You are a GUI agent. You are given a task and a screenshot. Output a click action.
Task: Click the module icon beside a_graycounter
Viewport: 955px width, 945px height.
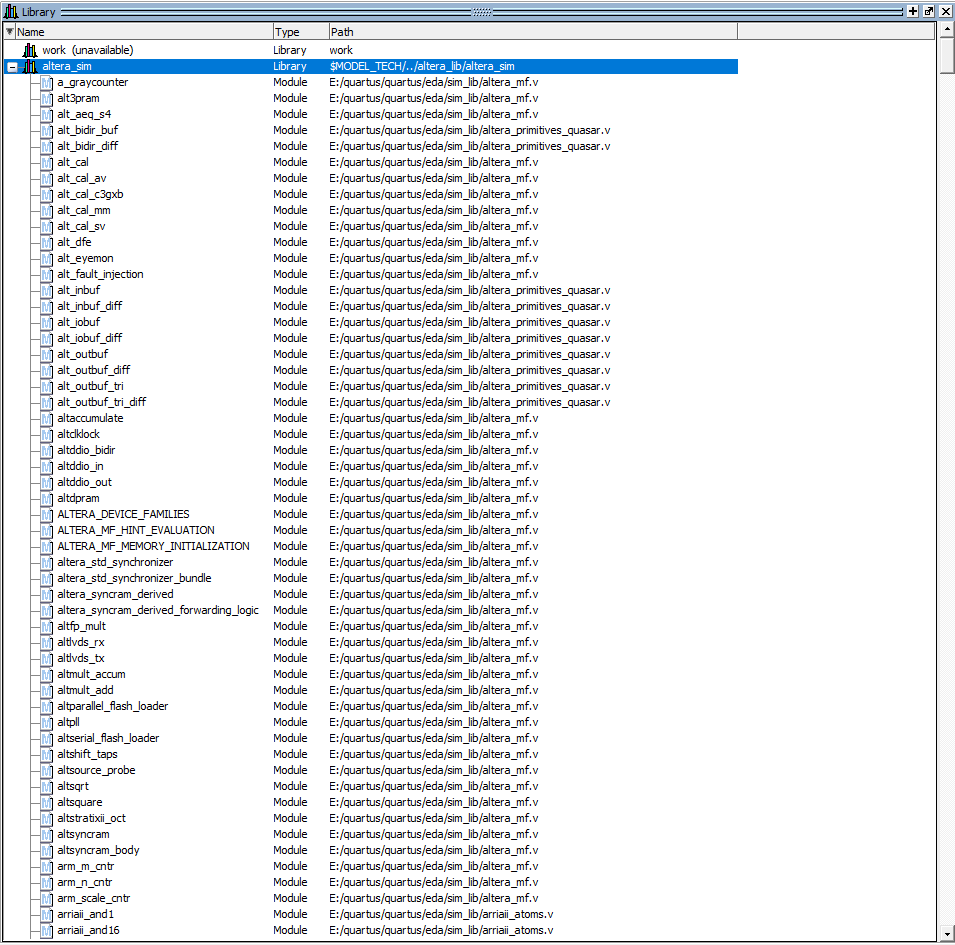(46, 82)
